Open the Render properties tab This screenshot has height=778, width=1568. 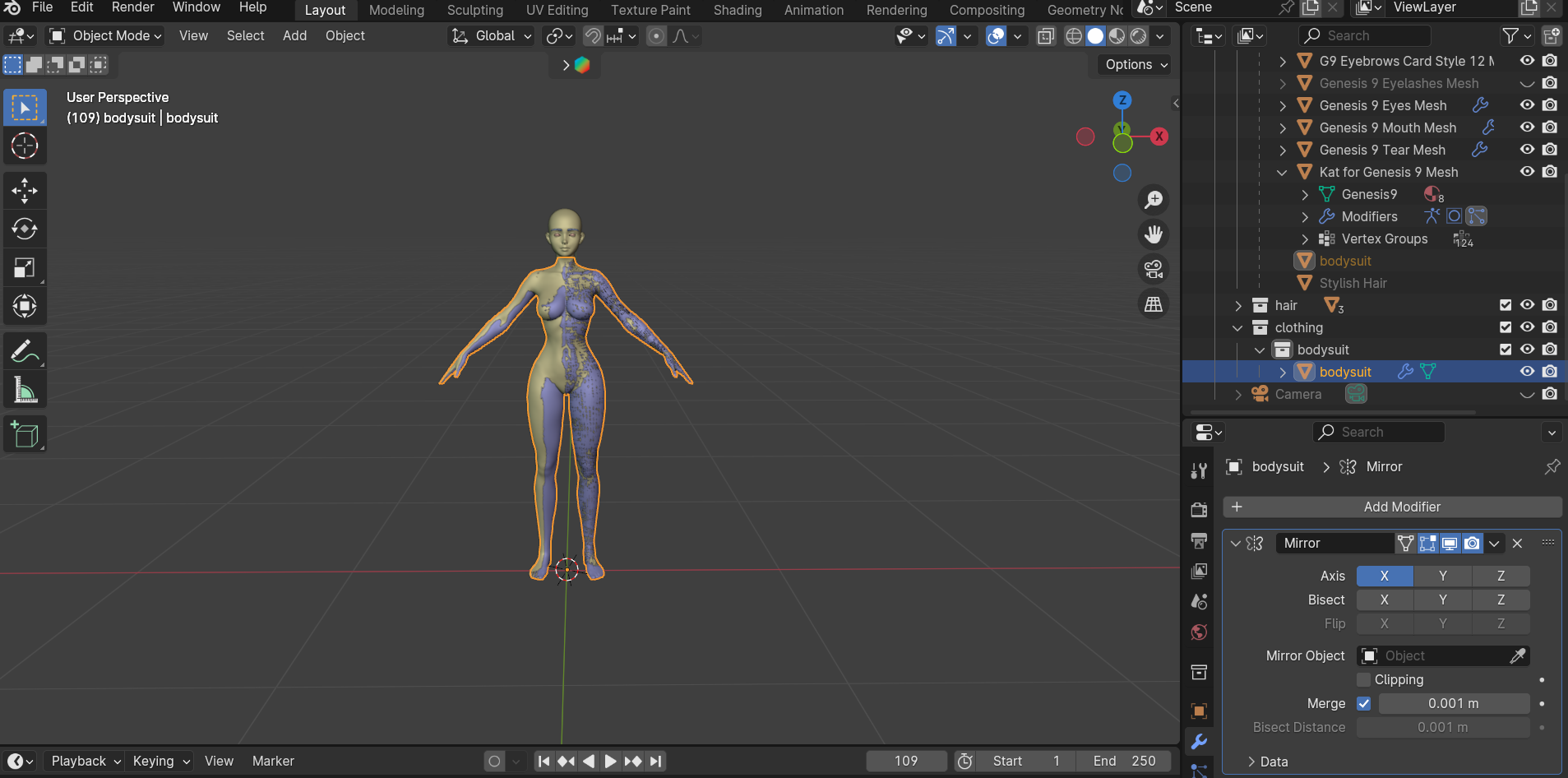pyautogui.click(x=1199, y=510)
